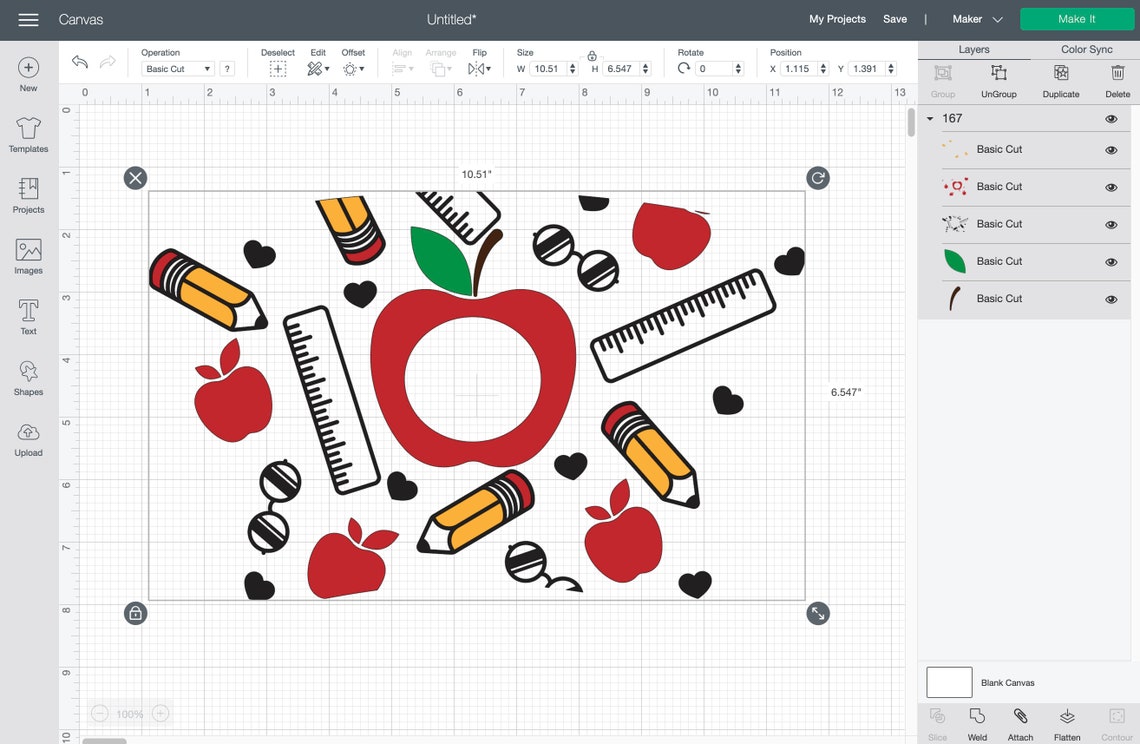Hide the green leaf Basic Cut layer

[1111, 262]
